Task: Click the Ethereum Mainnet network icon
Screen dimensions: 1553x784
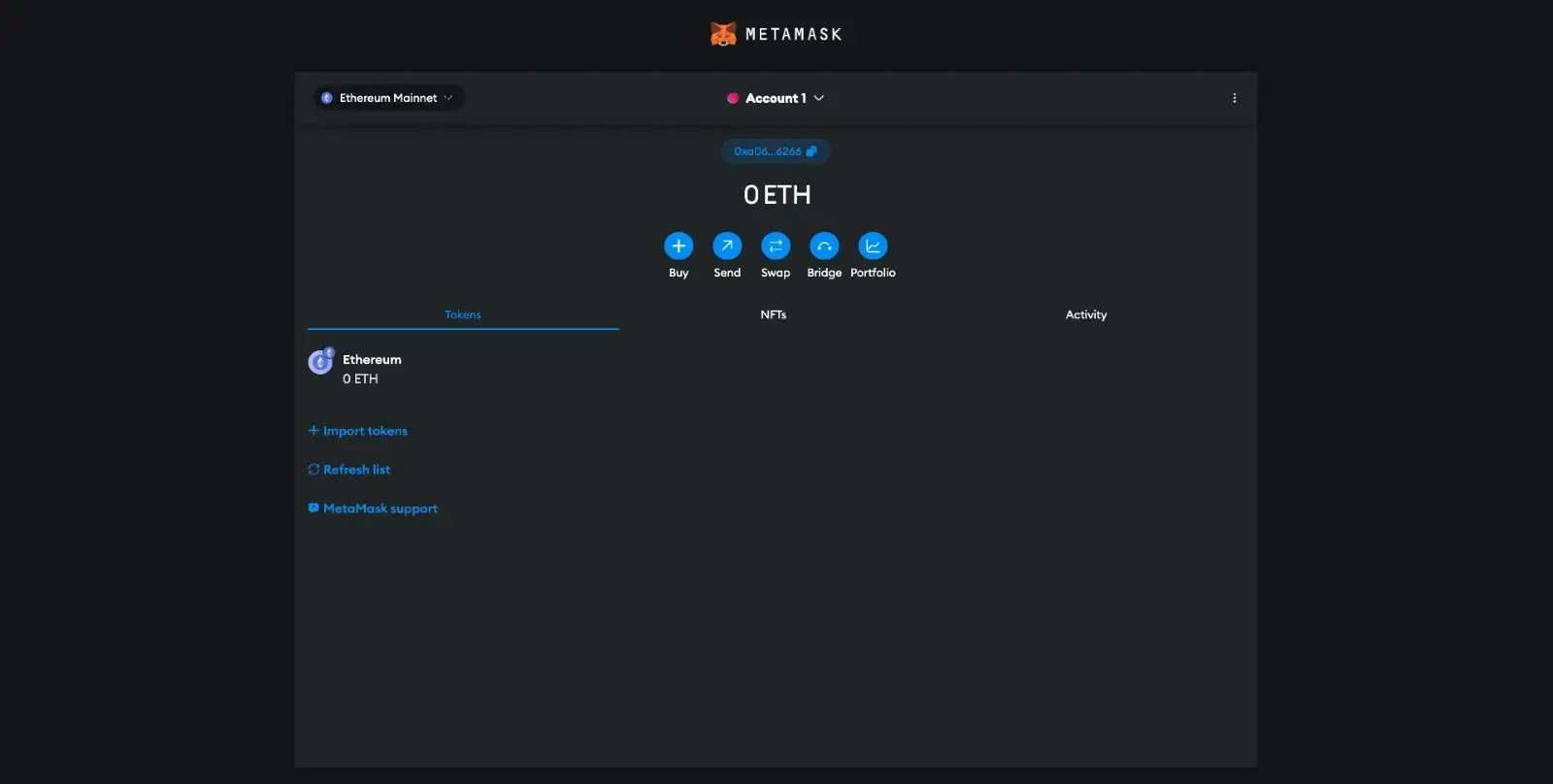Action: (x=327, y=98)
